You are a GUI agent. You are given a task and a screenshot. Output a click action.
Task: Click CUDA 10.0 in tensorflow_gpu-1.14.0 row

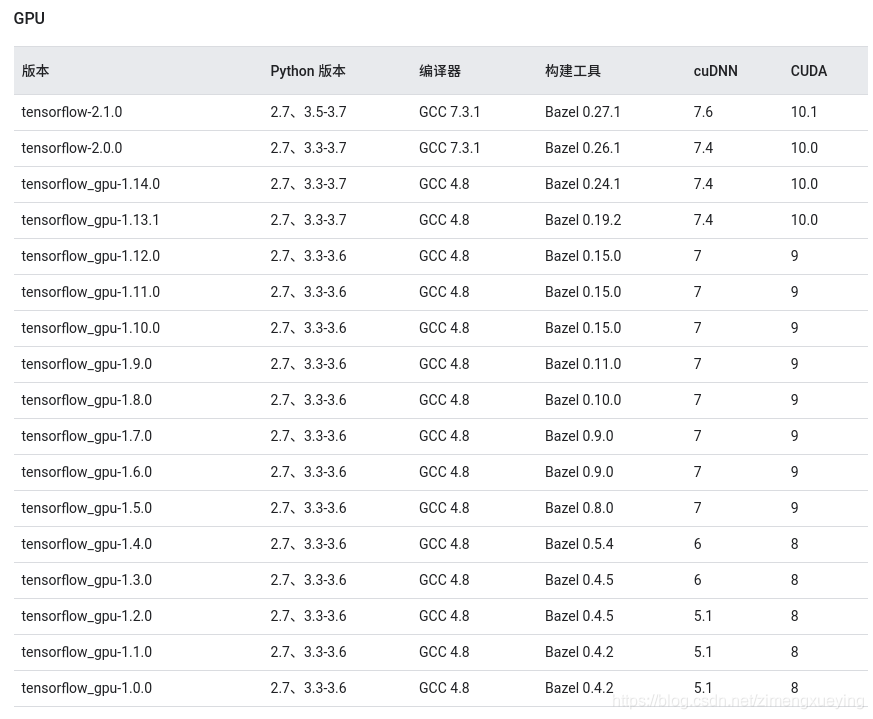(x=805, y=184)
